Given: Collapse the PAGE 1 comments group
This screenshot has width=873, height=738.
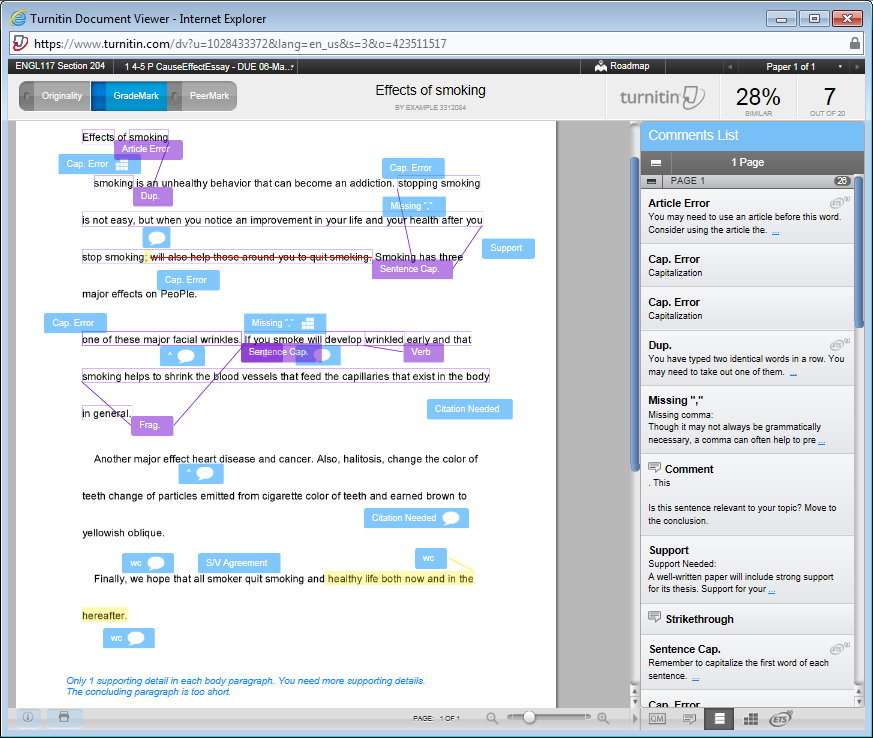Looking at the screenshot, I should point(652,181).
